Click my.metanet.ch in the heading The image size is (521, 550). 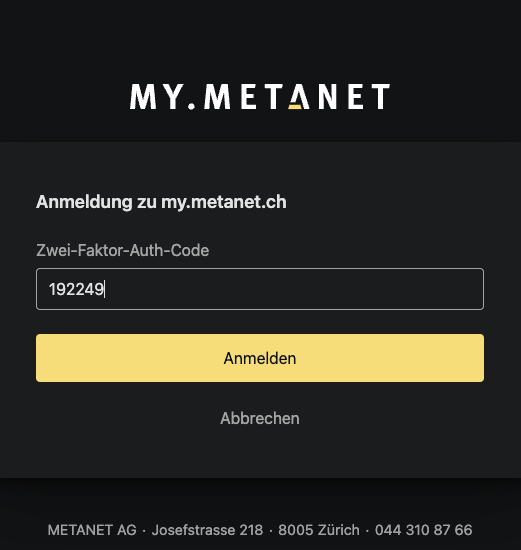[x=224, y=202]
